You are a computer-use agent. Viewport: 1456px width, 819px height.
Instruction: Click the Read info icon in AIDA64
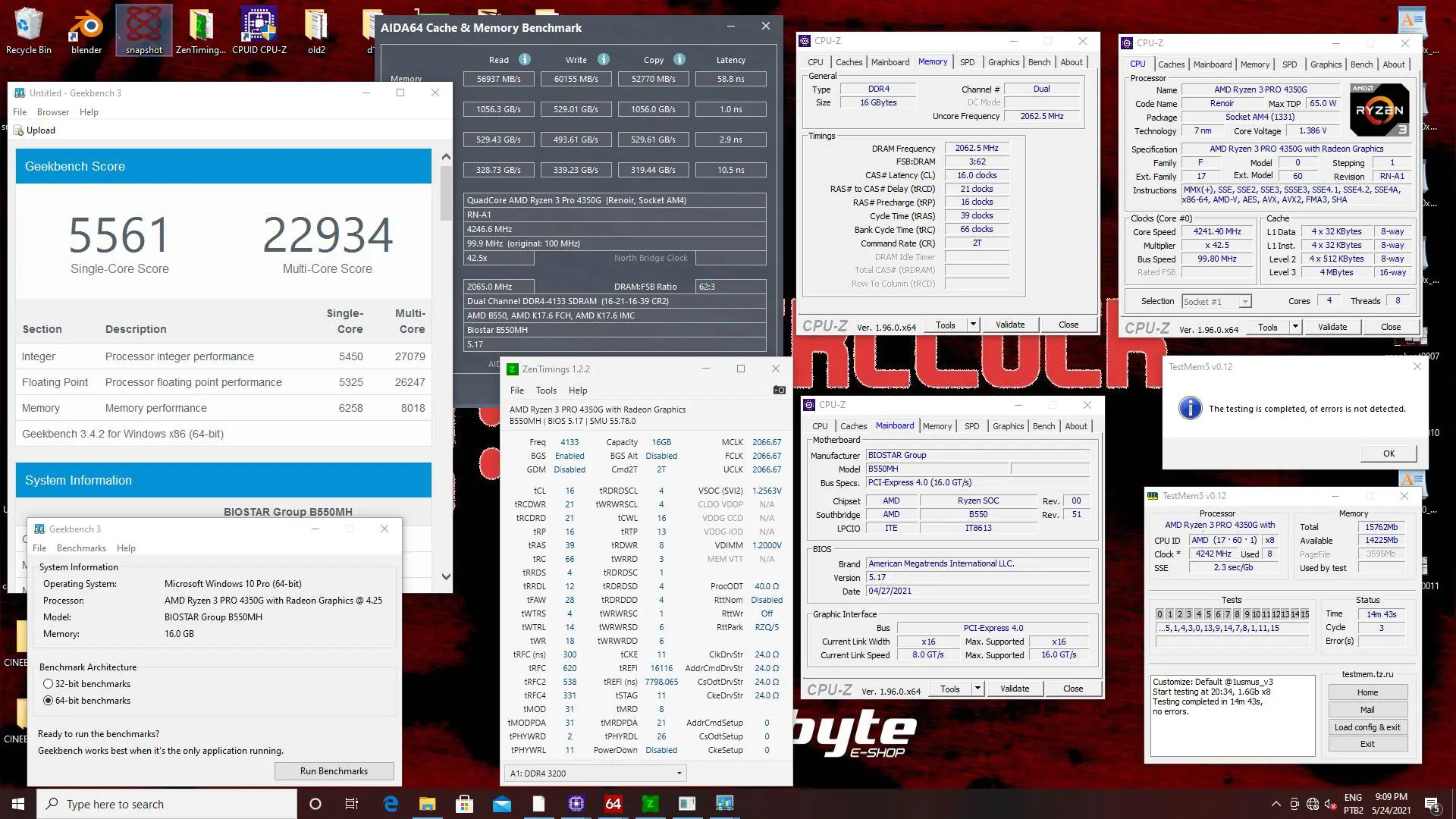tap(525, 59)
